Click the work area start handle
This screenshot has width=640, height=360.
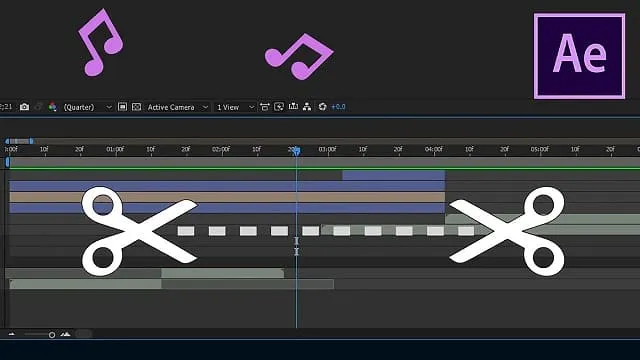(x=7, y=162)
